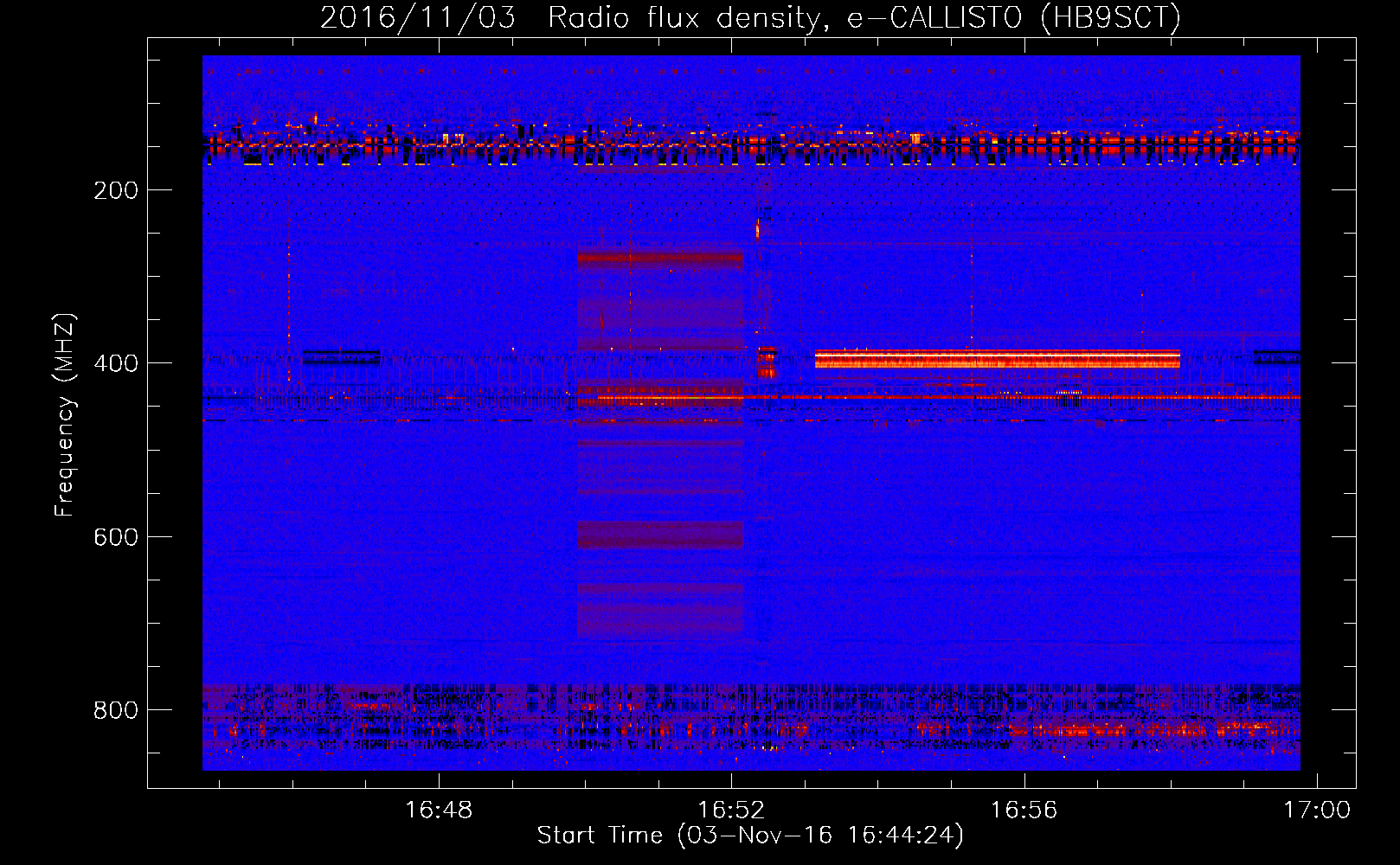Click the 200 frequency tick label
The width and height of the screenshot is (1400, 865).
(x=116, y=190)
